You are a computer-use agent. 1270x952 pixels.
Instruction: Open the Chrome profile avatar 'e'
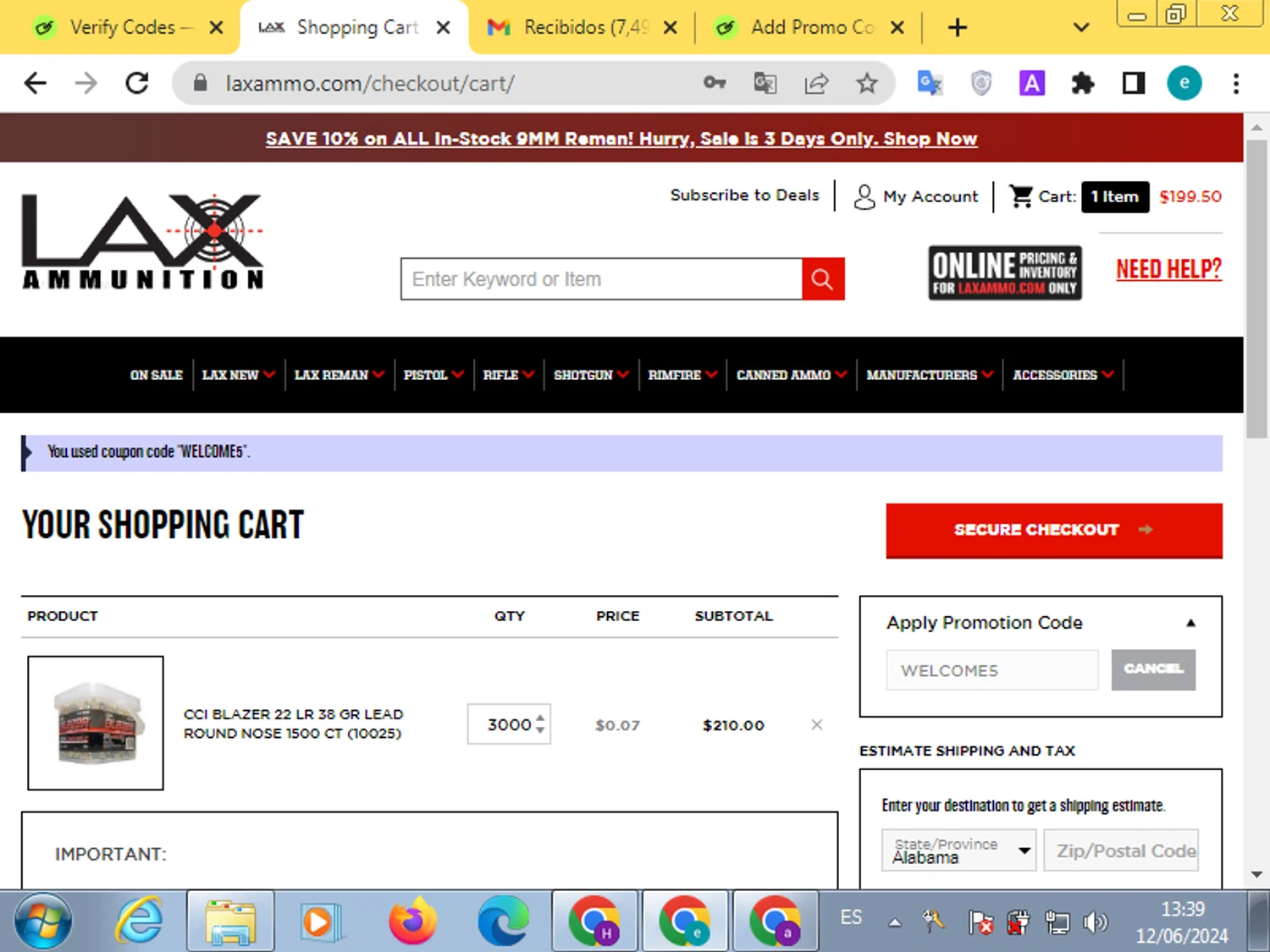(1184, 83)
